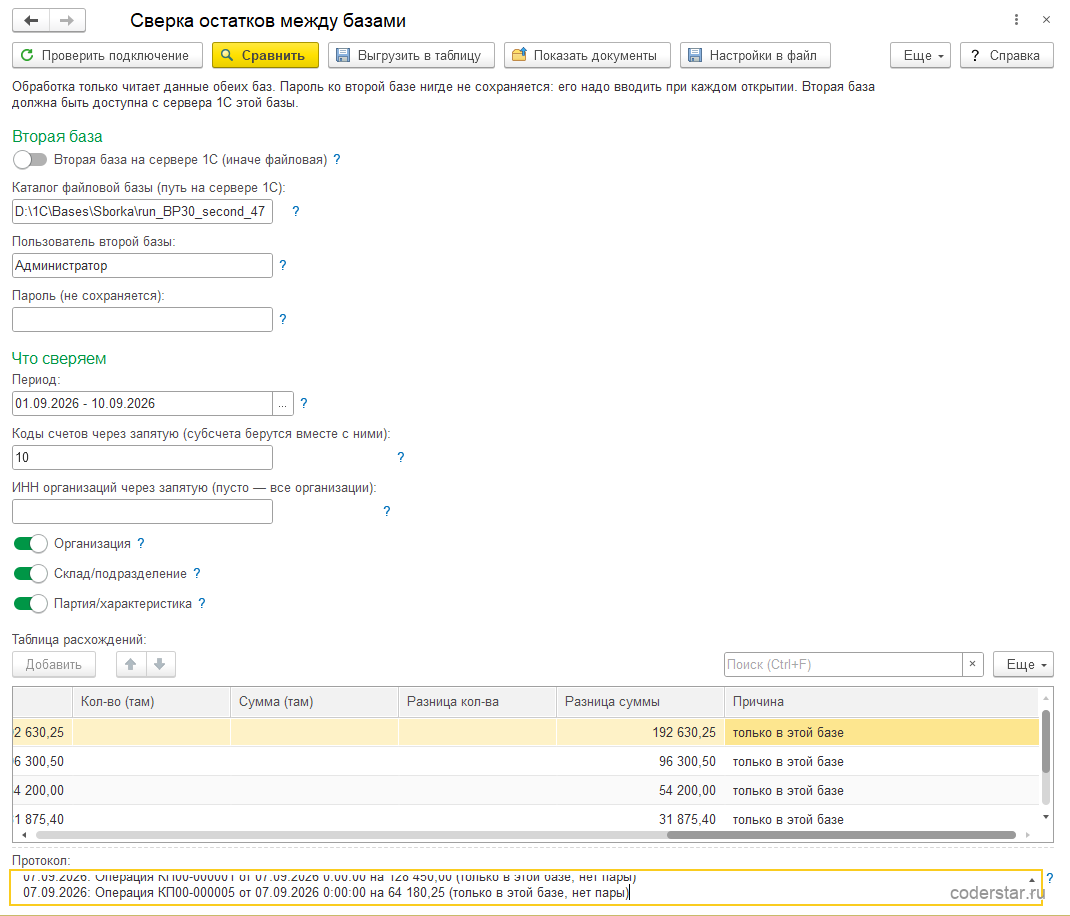Viewport: 1070px width, 916px height.
Task: Open the period picker with the ellipsis button
Action: point(283,403)
